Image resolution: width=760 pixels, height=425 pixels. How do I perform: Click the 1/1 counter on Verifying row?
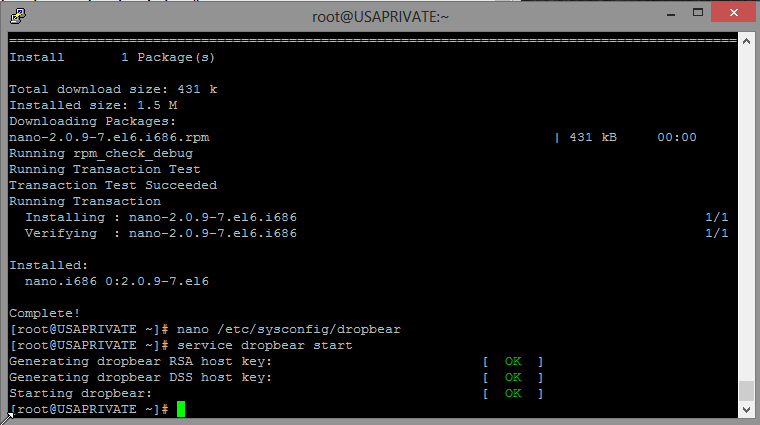click(x=716, y=233)
